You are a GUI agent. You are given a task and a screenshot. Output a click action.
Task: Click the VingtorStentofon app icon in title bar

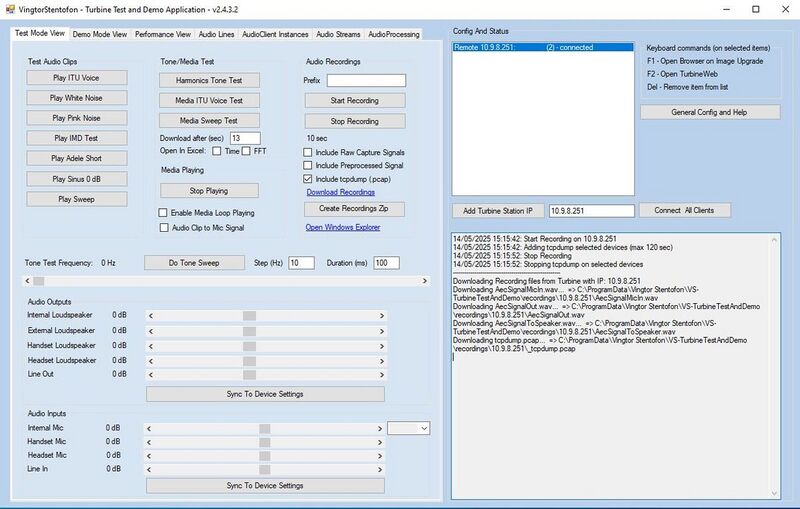pos(10,9)
